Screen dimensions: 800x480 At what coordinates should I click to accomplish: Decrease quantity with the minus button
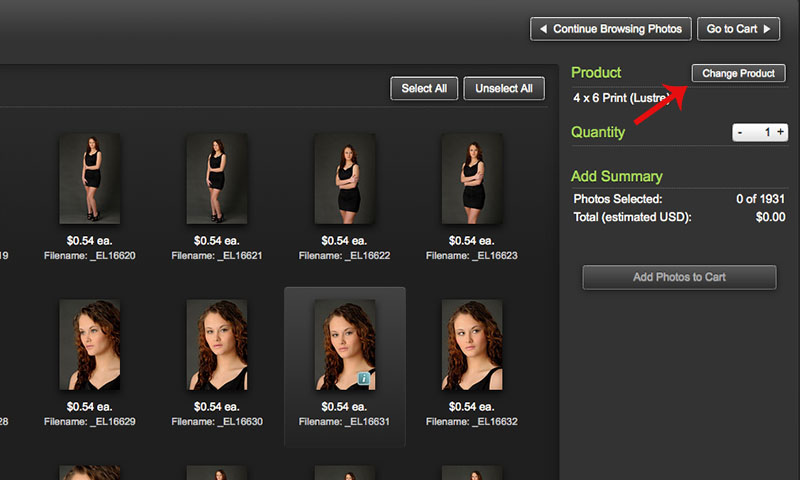tap(740, 132)
